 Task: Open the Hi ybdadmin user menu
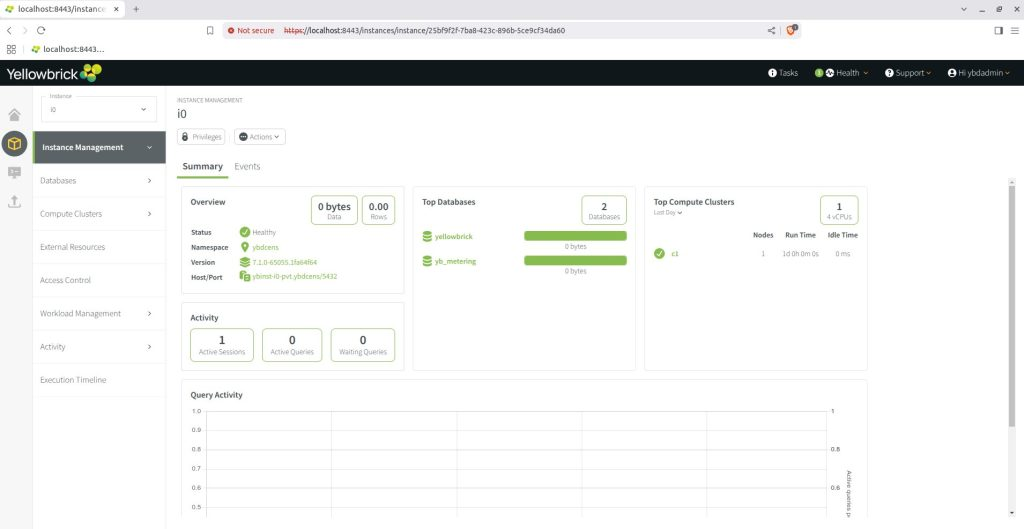coord(979,73)
